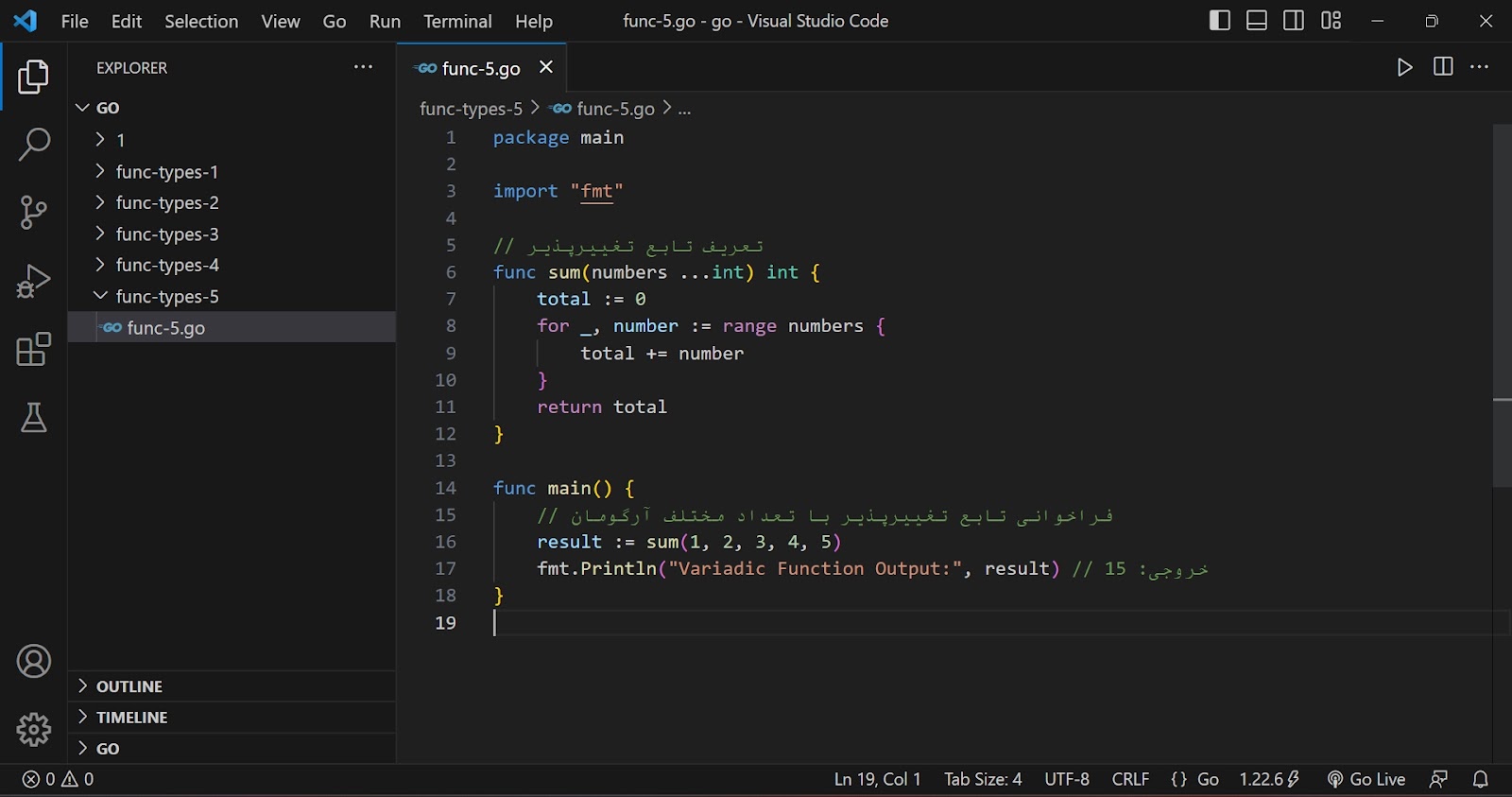Open the Go menu
Viewport: 1512px width, 797px height.
pyautogui.click(x=335, y=21)
